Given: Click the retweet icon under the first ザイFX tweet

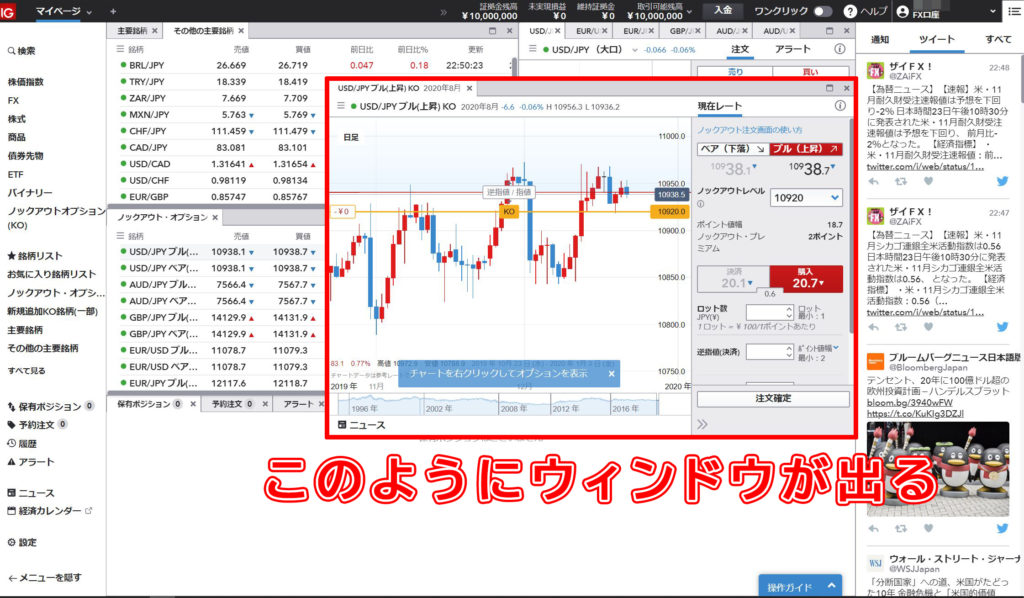Looking at the screenshot, I should tap(901, 181).
